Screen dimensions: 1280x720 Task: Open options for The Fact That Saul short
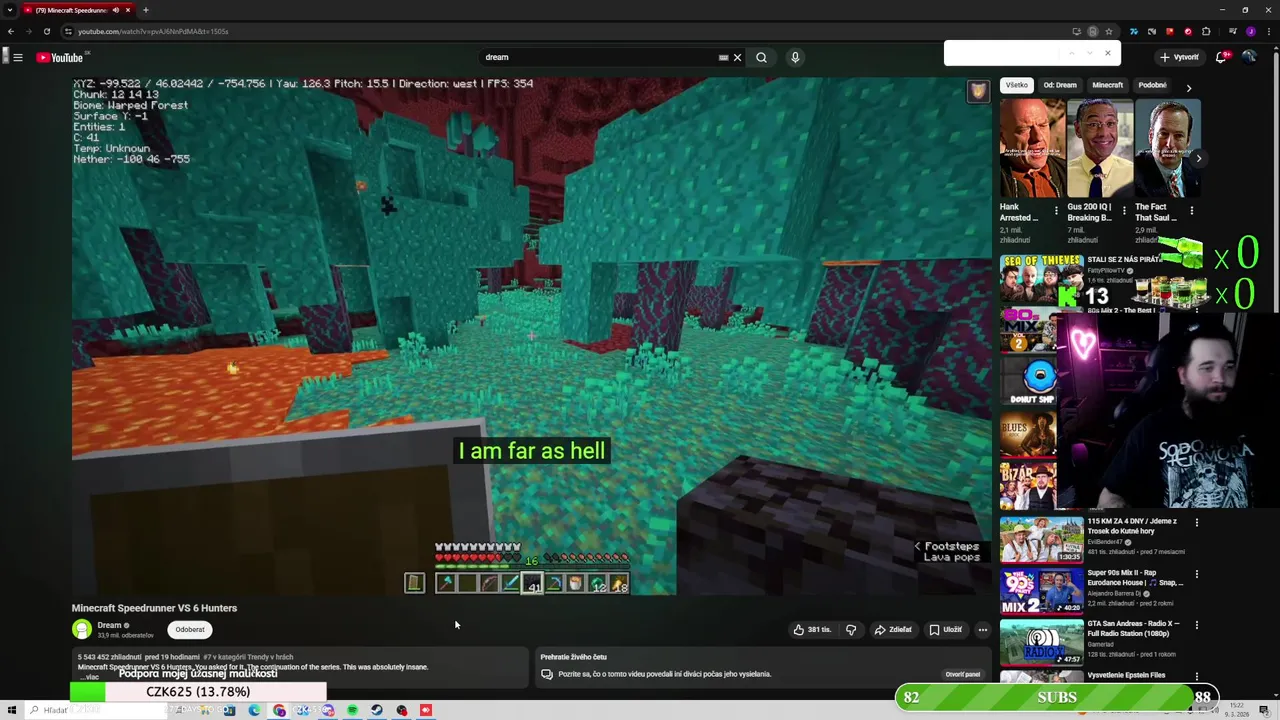[x=1192, y=211]
